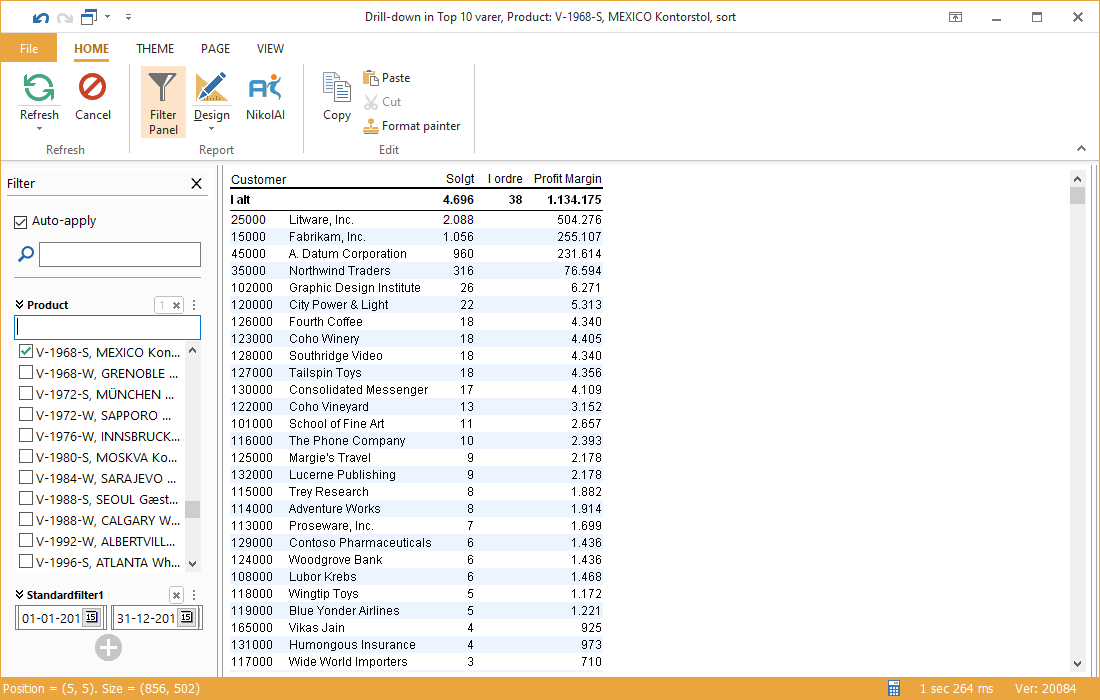Collapse the Standardfilter1 section
The height and width of the screenshot is (700, 1100).
20,595
